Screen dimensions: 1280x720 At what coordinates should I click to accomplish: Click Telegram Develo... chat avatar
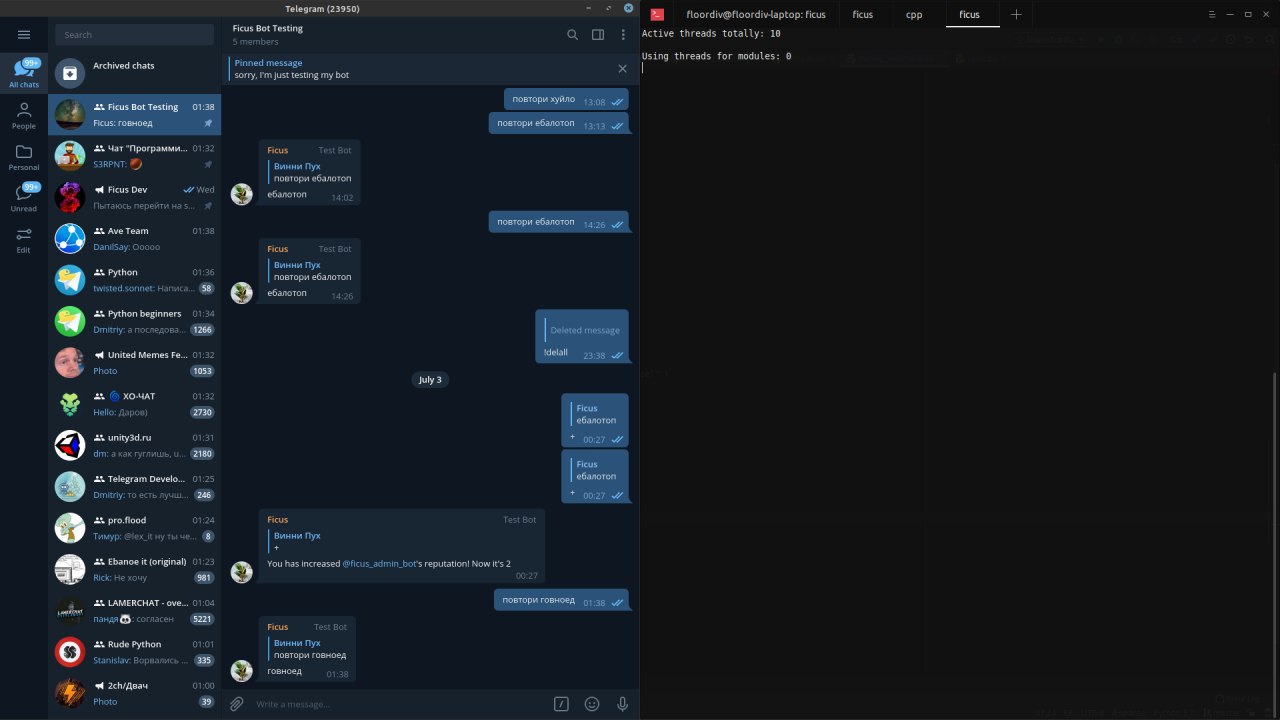pyautogui.click(x=70, y=486)
